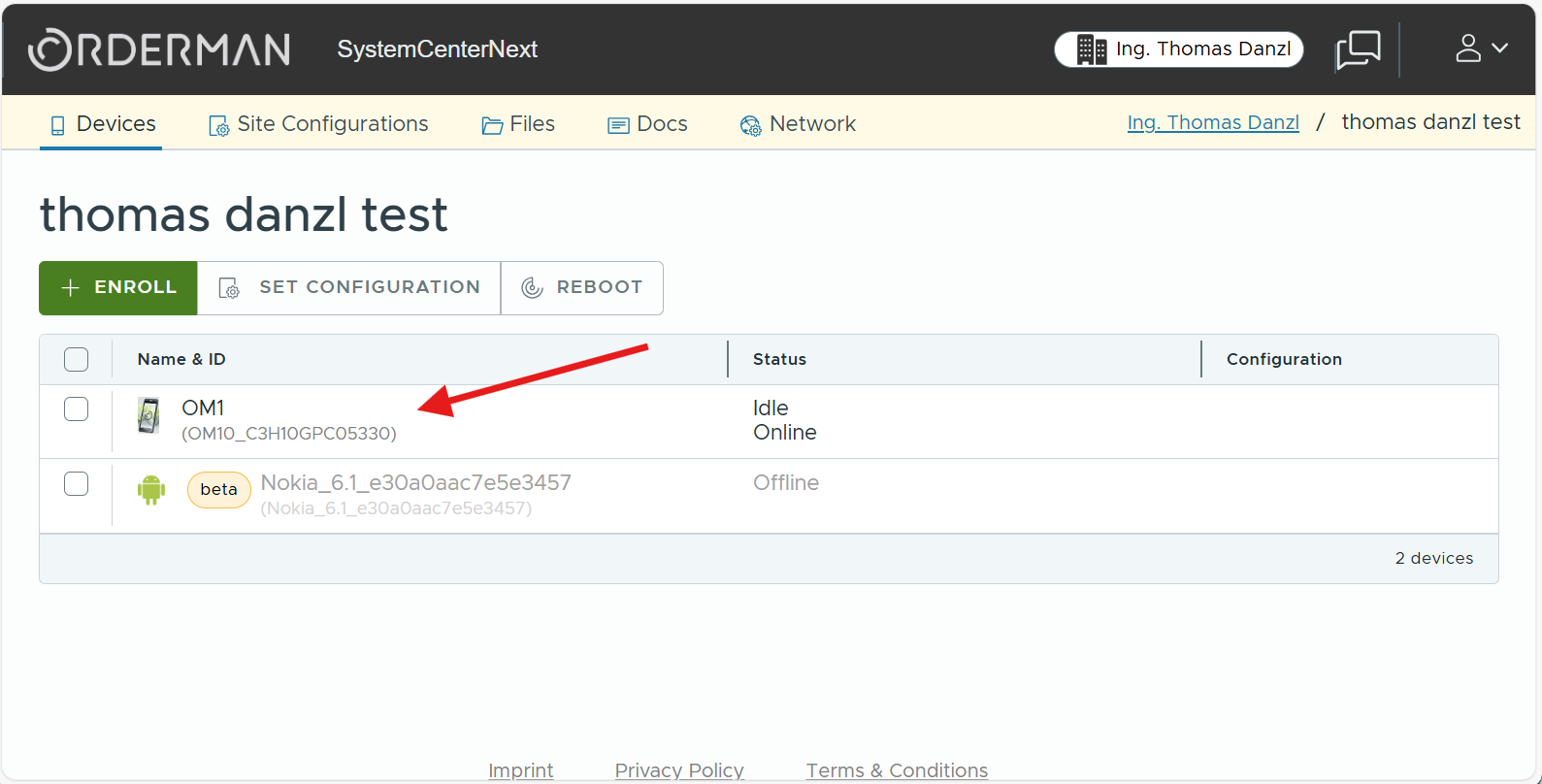This screenshot has height=784, width=1542.
Task: Toggle the select-all devices checkbox
Action: point(76,359)
